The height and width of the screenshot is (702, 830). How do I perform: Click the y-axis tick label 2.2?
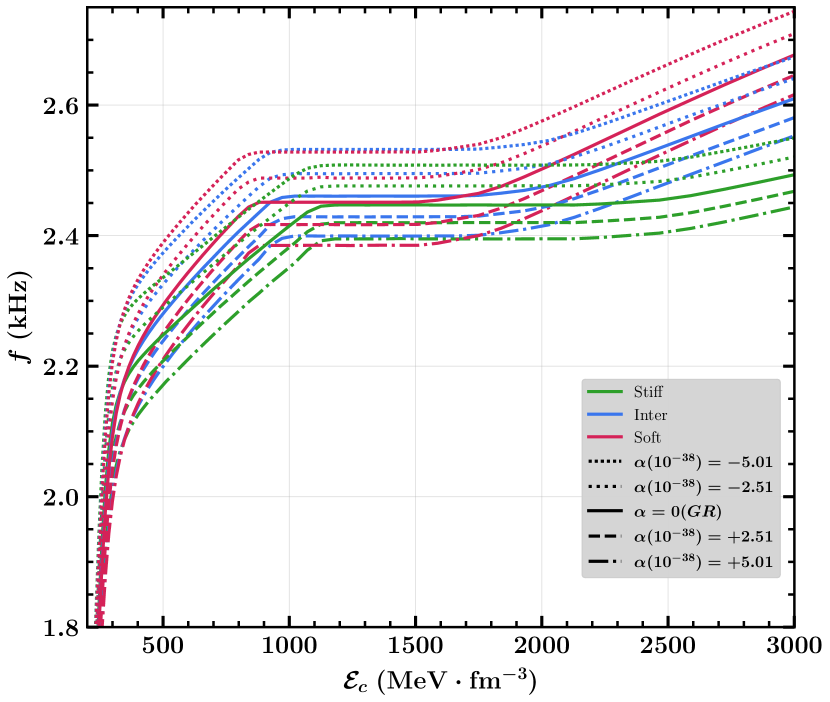point(60,366)
